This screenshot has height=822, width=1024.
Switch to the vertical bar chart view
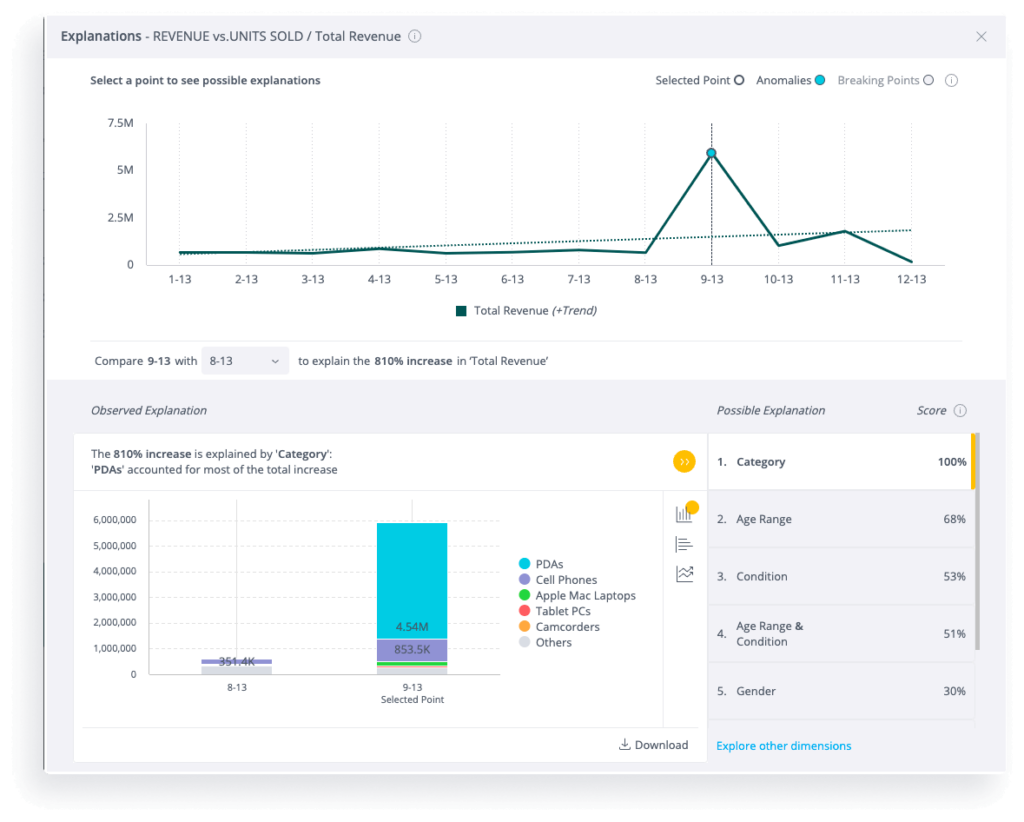click(x=684, y=514)
